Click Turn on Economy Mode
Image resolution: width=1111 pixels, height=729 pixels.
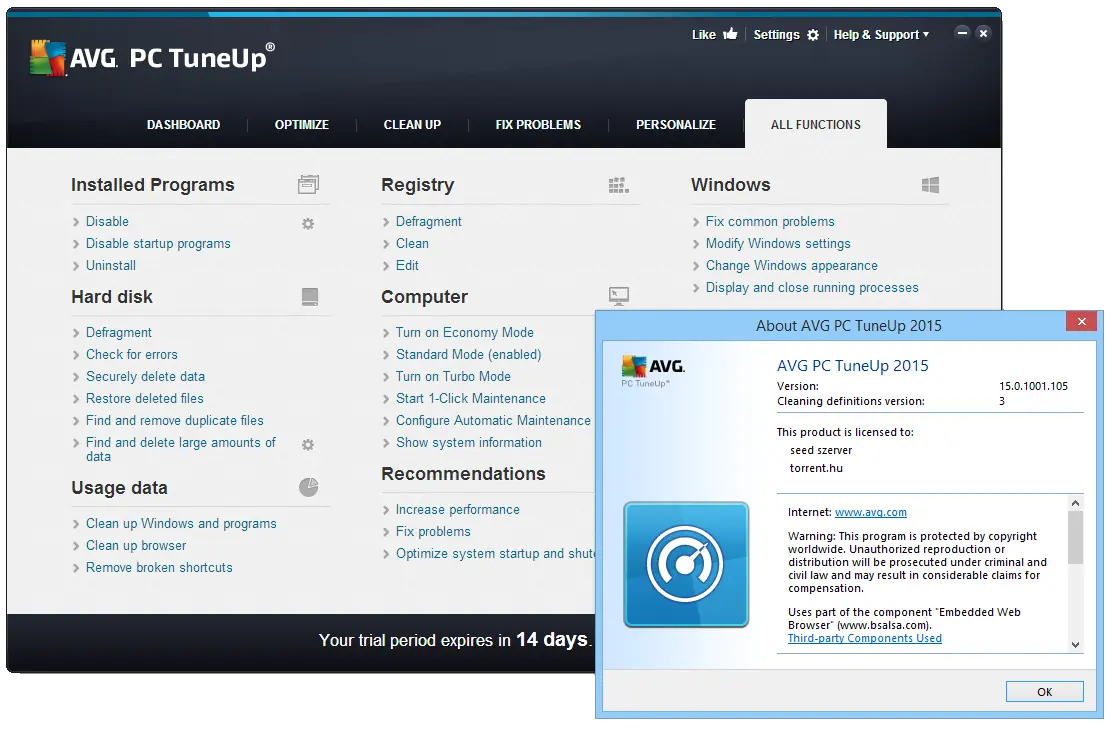465,332
